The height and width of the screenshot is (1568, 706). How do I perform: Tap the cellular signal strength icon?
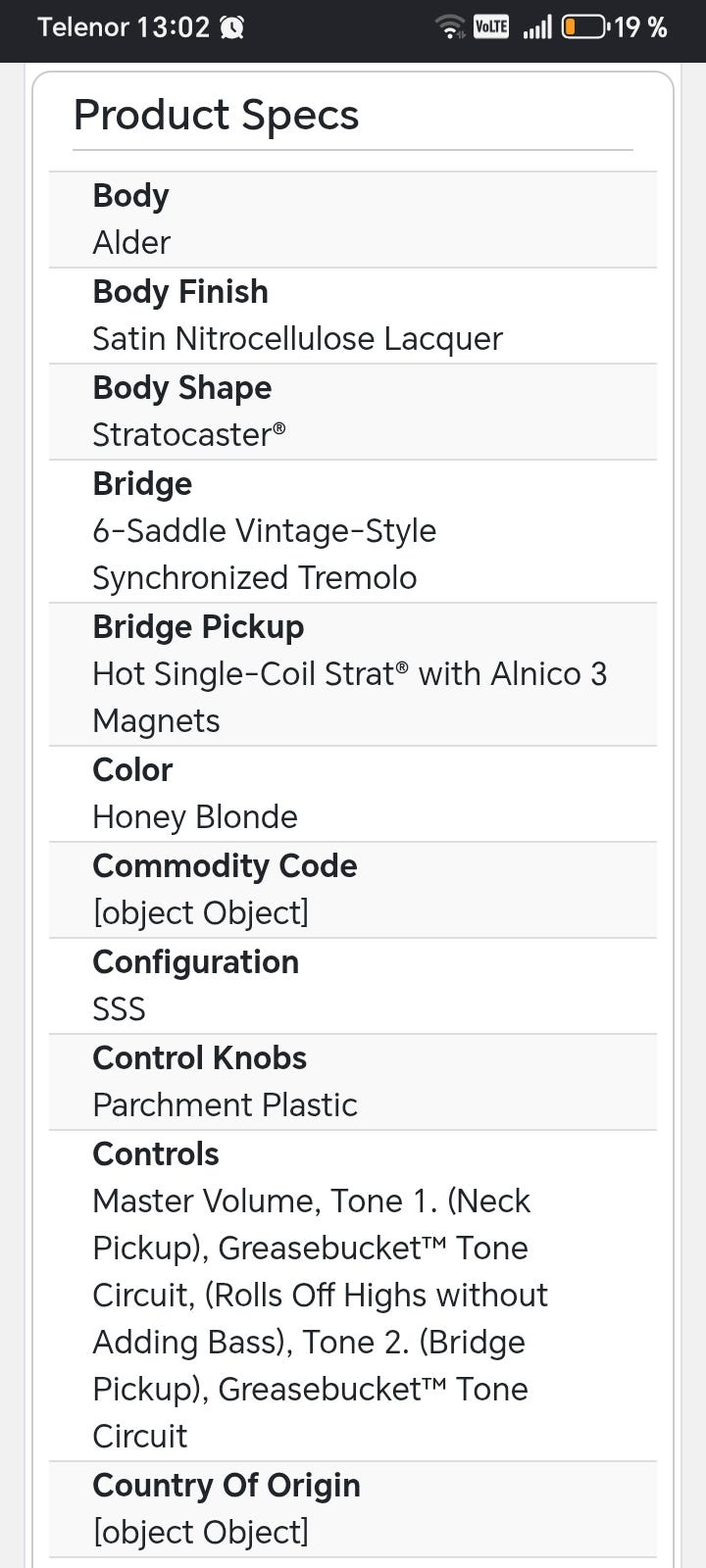(x=536, y=27)
